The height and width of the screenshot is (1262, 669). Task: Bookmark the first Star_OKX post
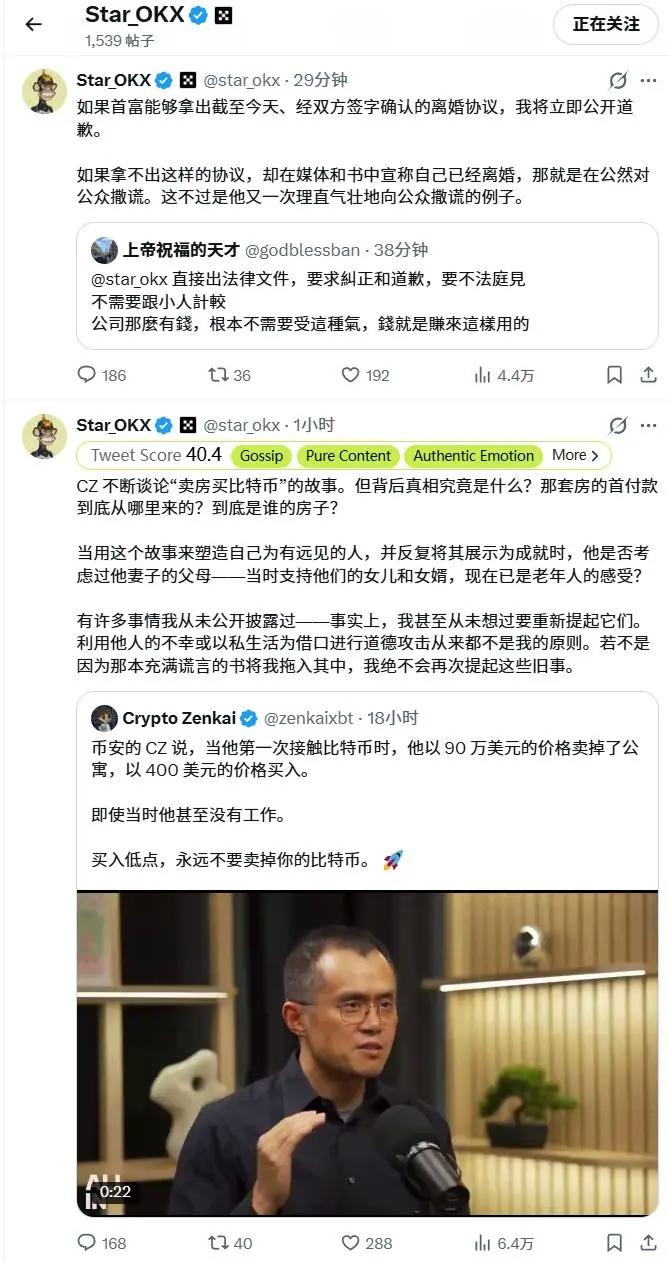tap(614, 375)
